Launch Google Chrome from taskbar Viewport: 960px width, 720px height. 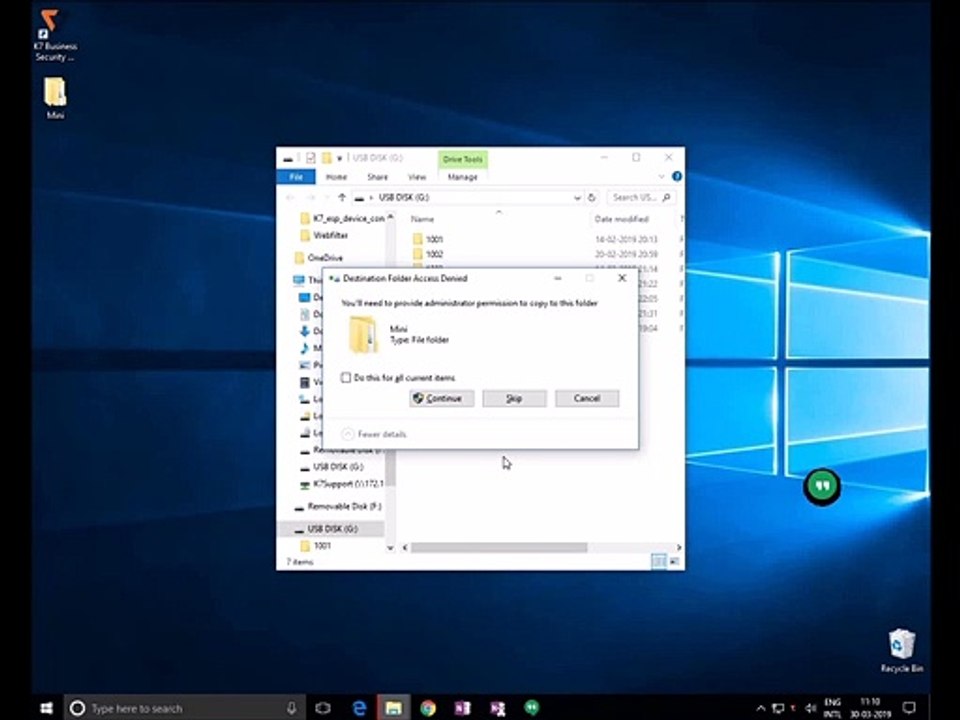pos(428,708)
